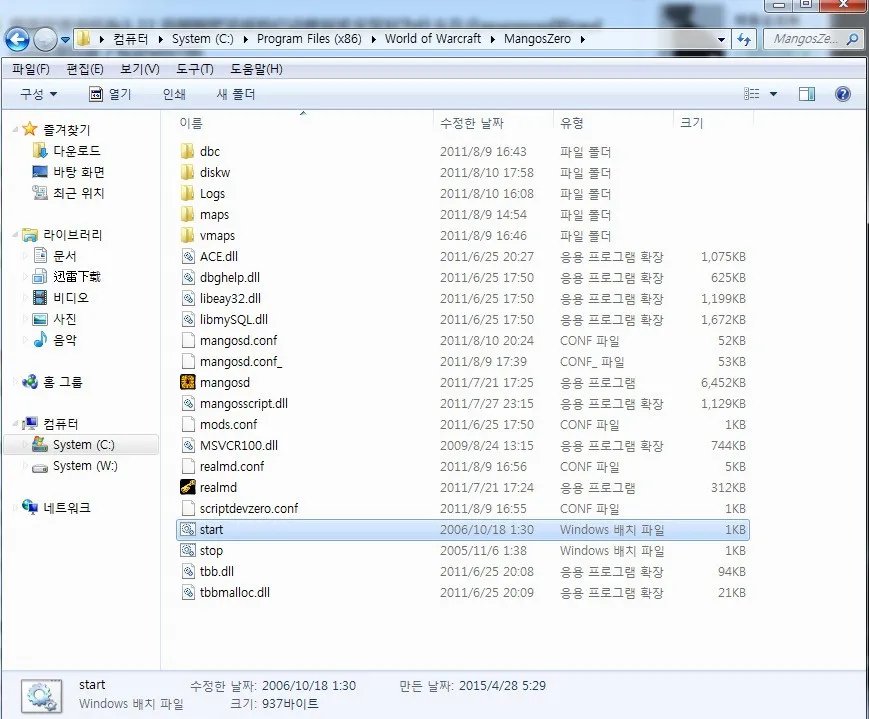Open 바탕 화면 in sidebar
Viewport: 869px width, 719px height.
pyautogui.click(x=79, y=172)
